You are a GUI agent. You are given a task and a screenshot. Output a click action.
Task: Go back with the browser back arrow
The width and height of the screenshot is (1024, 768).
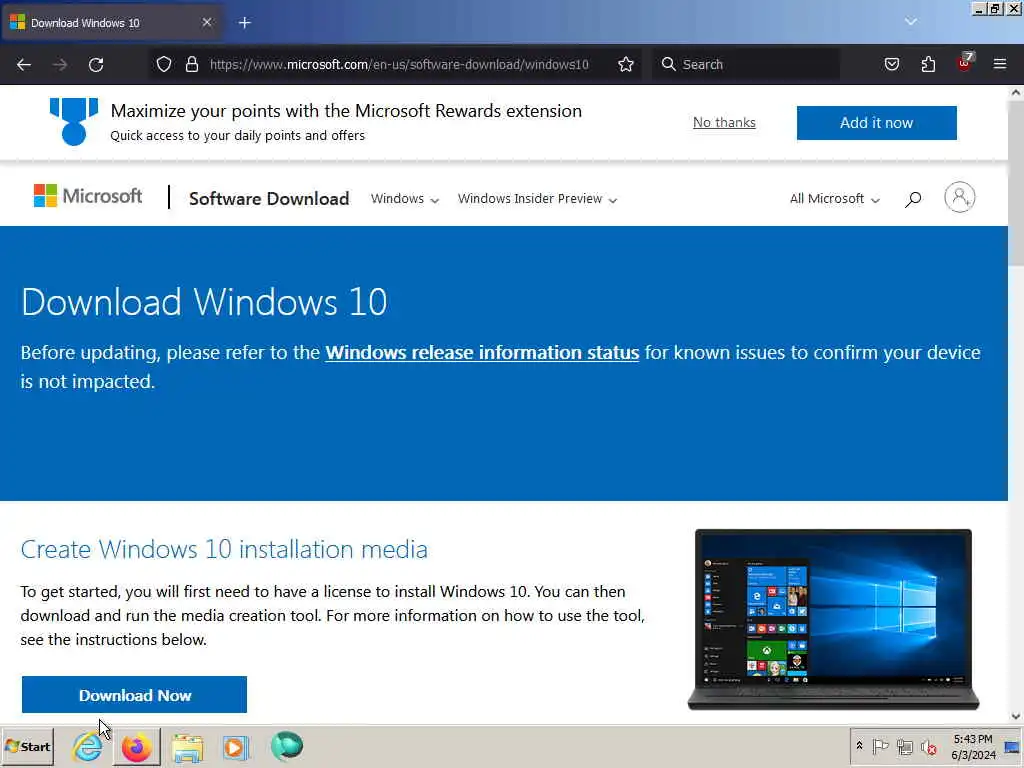[x=24, y=65]
